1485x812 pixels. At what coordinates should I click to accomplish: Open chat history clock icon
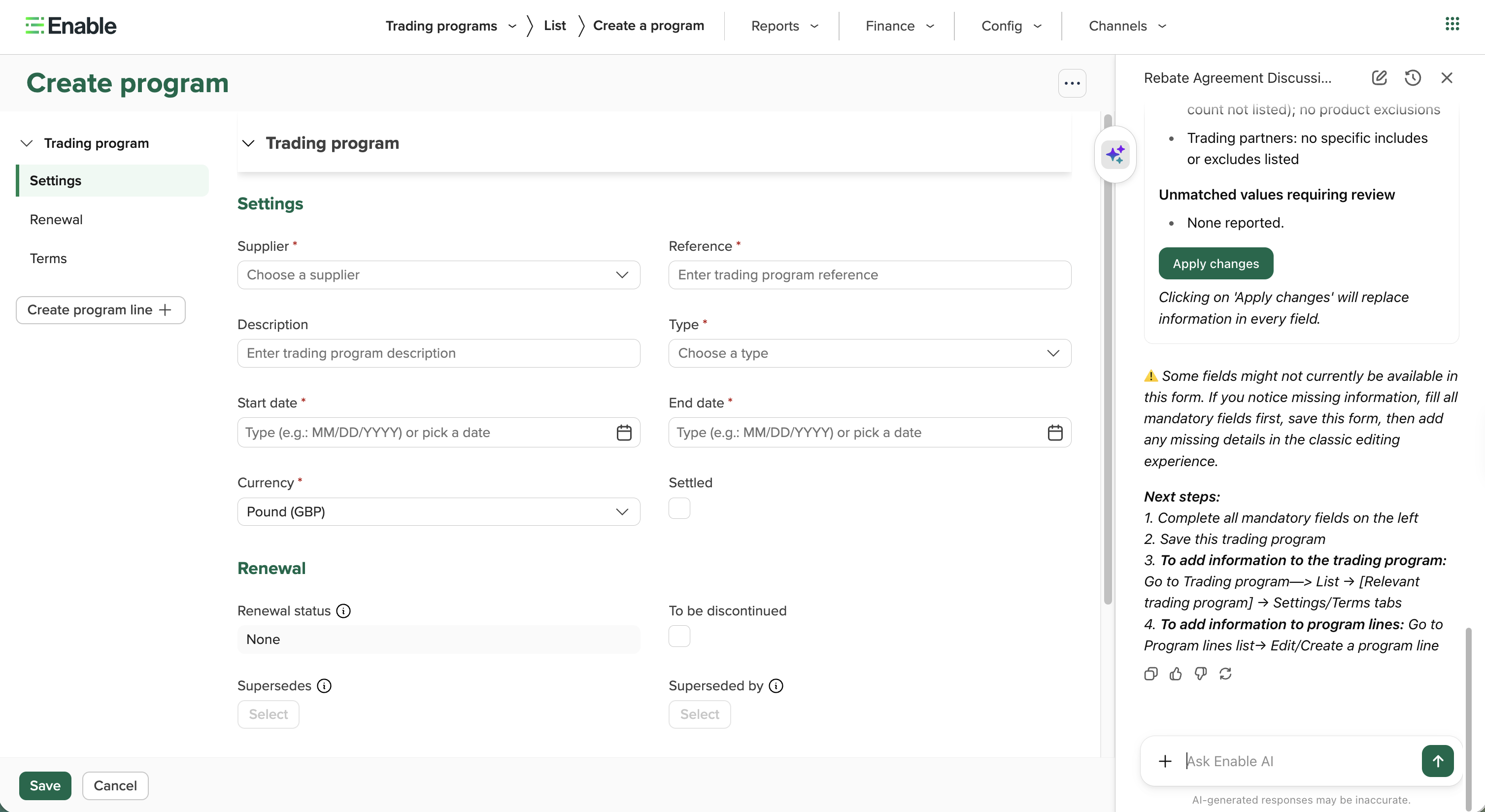(1413, 78)
